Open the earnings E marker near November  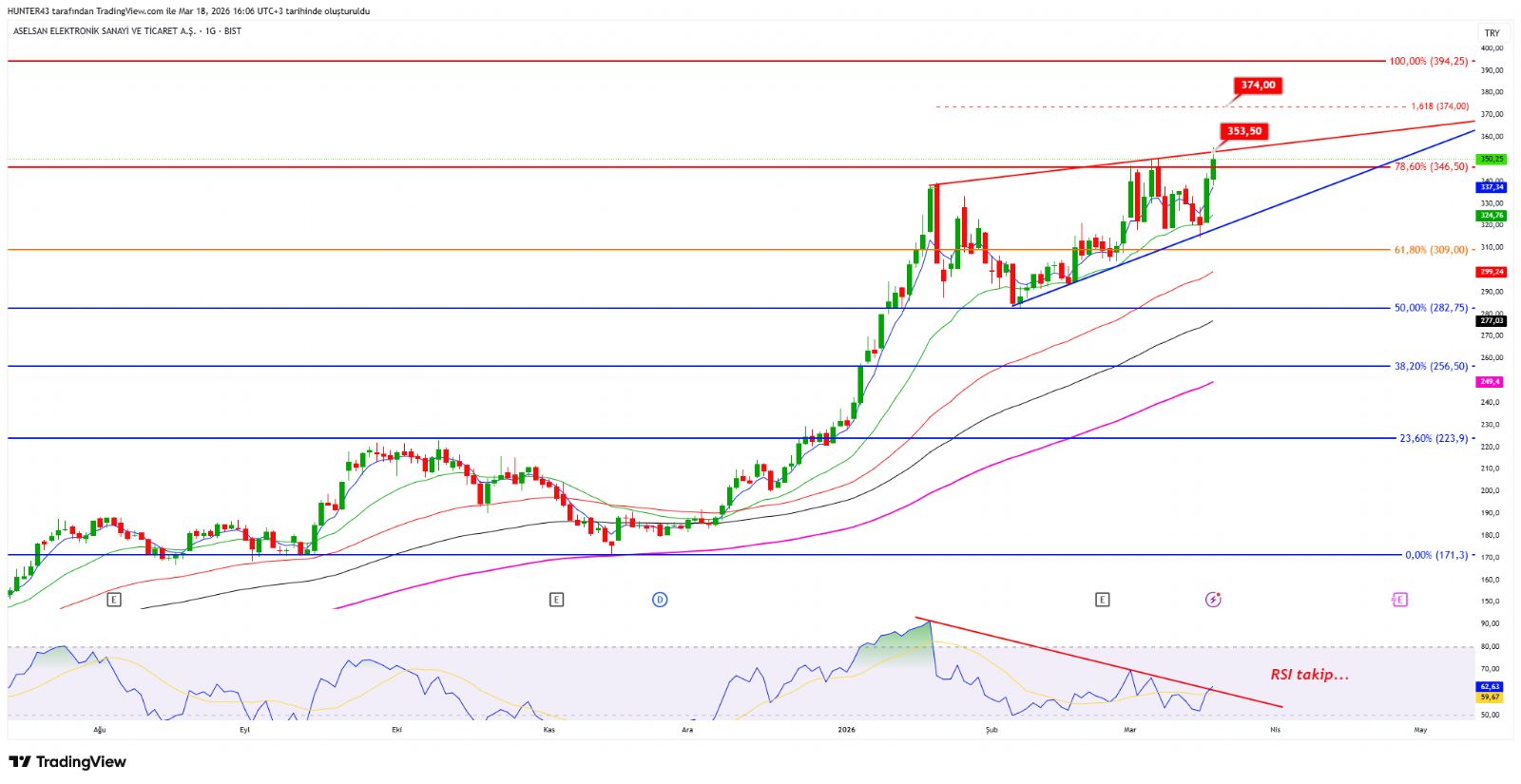(556, 600)
